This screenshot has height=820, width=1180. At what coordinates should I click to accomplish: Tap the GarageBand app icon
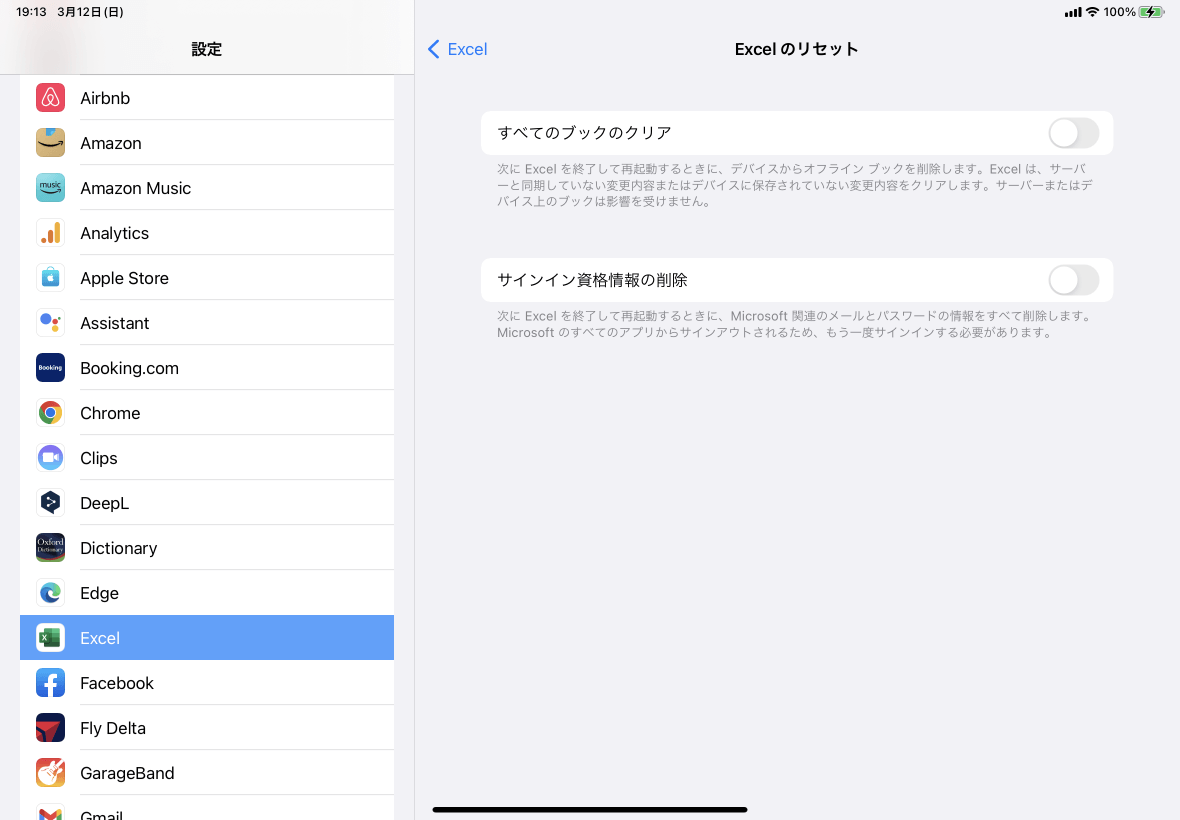click(50, 773)
